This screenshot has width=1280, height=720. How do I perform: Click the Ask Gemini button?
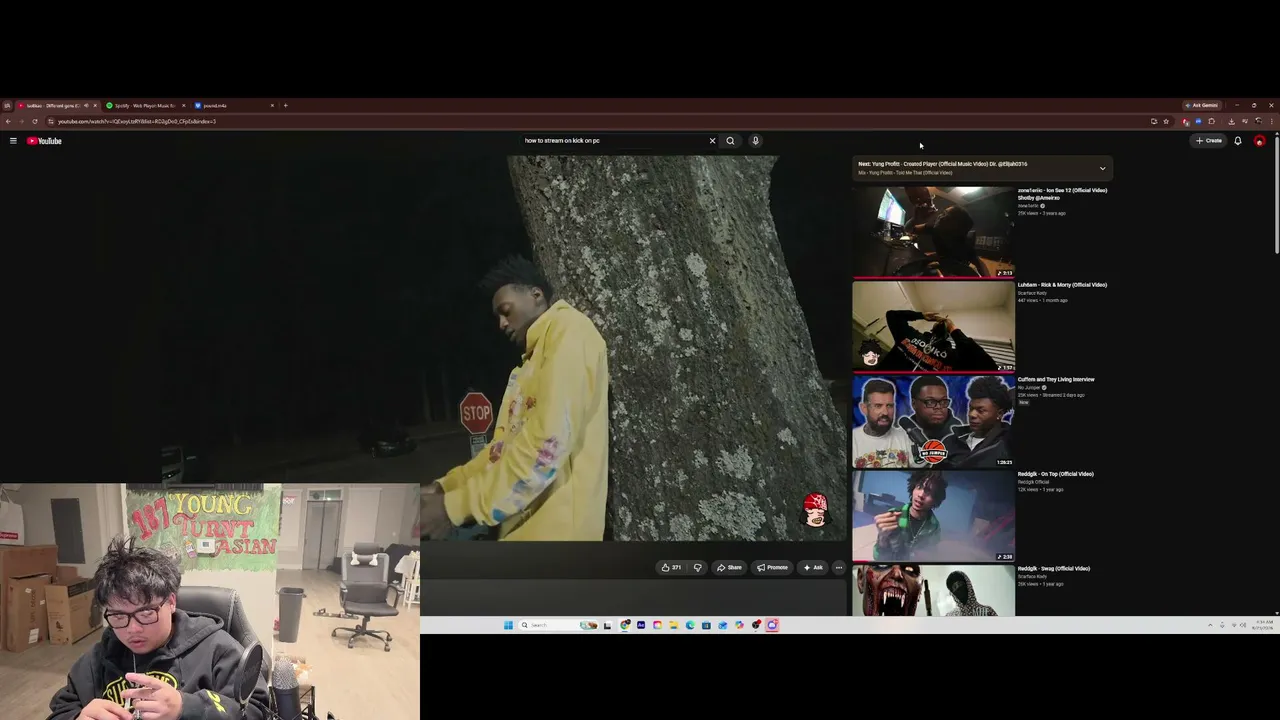tap(1202, 105)
